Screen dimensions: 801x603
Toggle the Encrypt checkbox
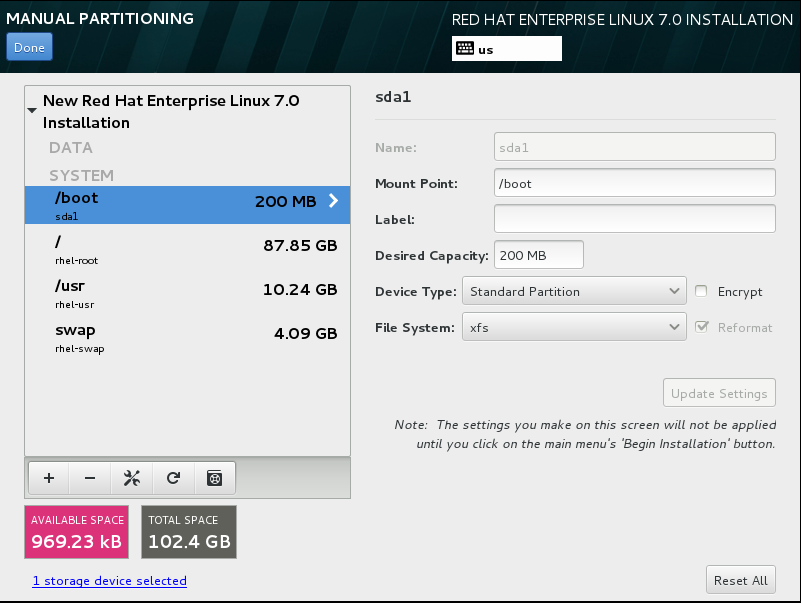(x=701, y=291)
